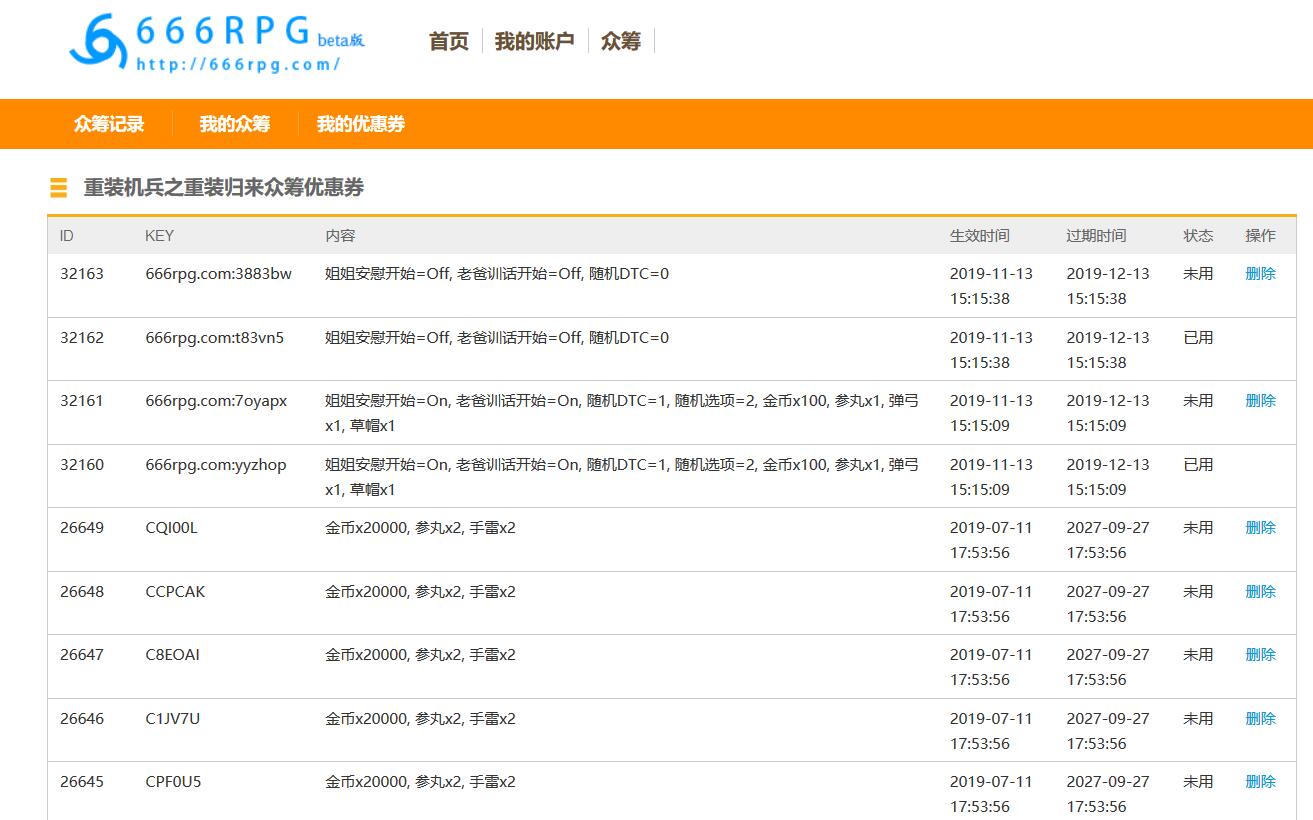This screenshot has height=820, width=1313.
Task: Select key 666rpg.com:7oyapx
Action: click(216, 400)
